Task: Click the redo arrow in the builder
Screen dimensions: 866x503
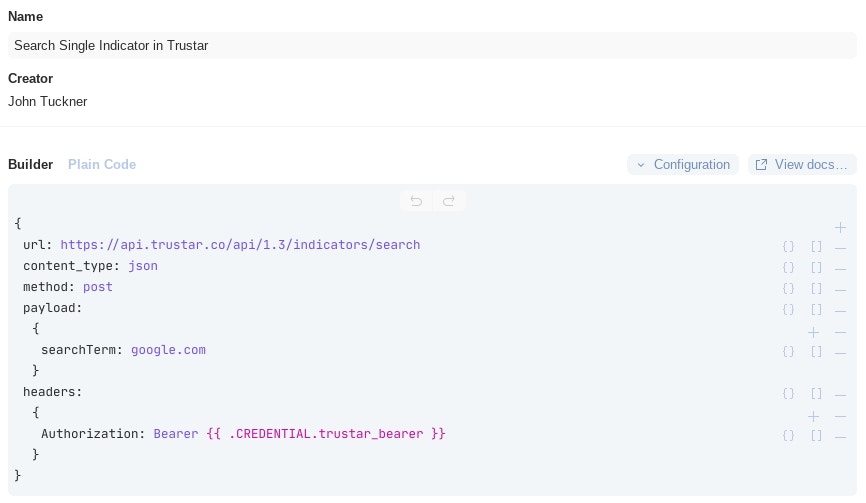Action: point(449,201)
